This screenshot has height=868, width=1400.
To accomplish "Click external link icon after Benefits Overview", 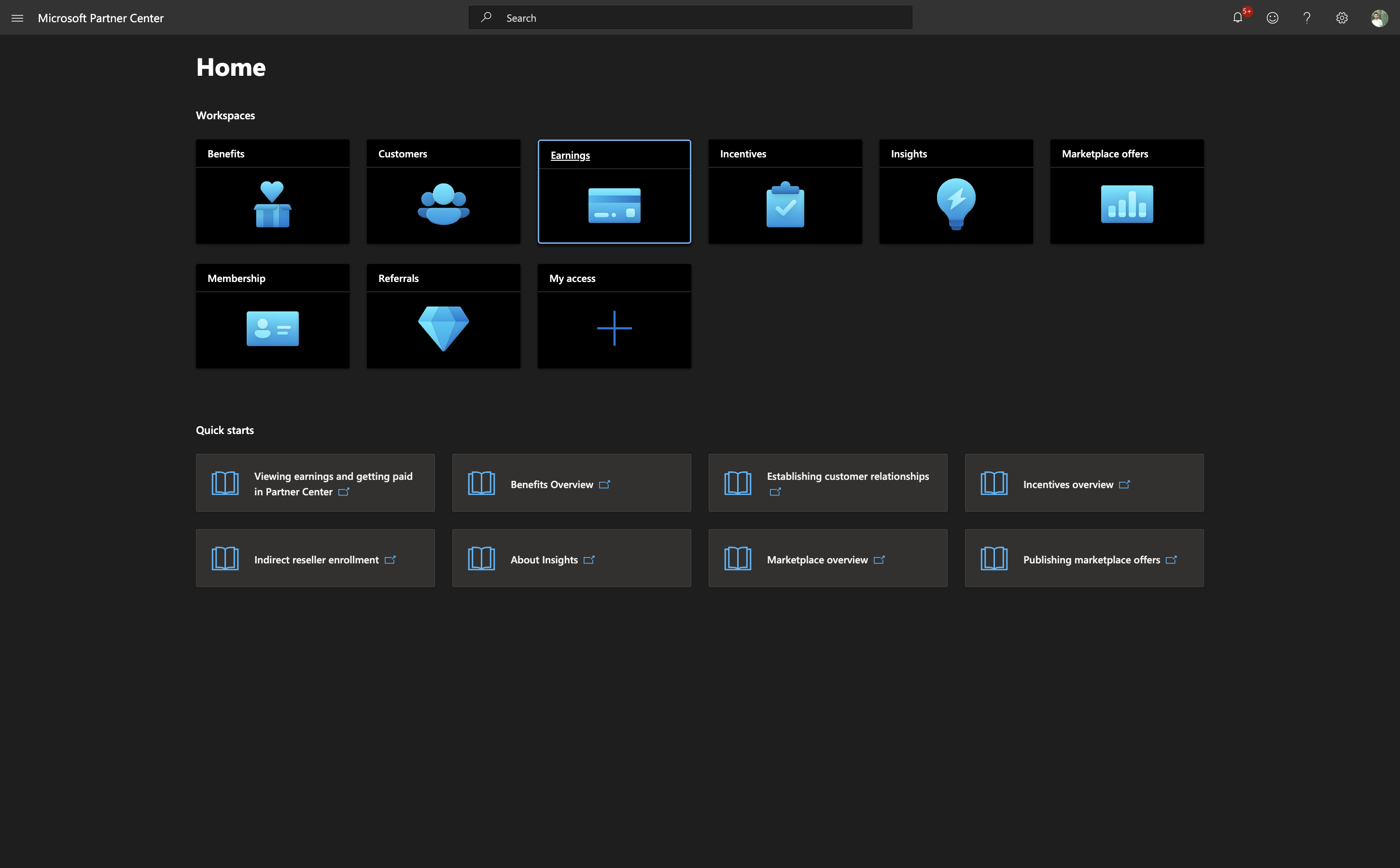I will pyautogui.click(x=604, y=485).
